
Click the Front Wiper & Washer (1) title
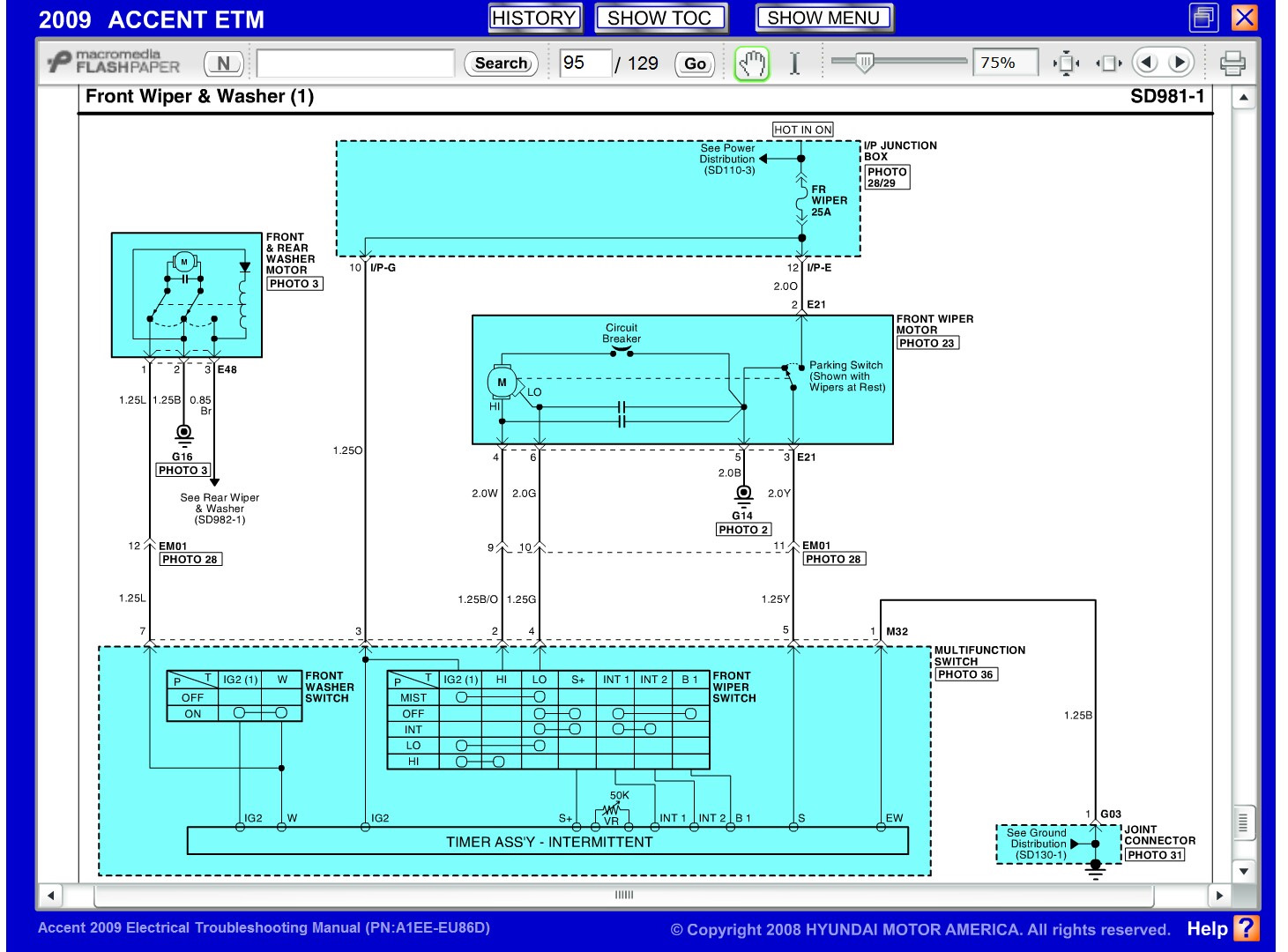(x=200, y=97)
